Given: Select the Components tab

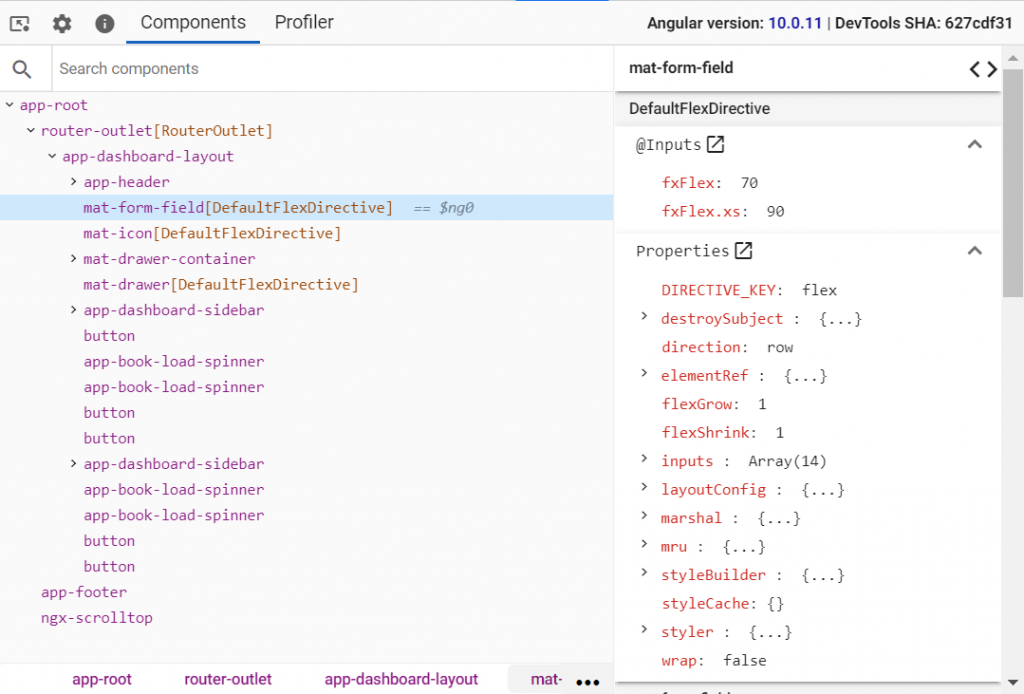Looking at the screenshot, I should (x=192, y=22).
